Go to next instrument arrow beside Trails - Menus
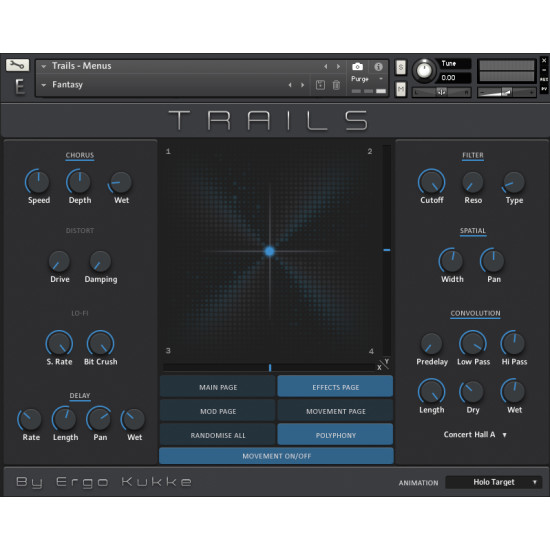Screen dimensions: 550x550 tap(338, 66)
